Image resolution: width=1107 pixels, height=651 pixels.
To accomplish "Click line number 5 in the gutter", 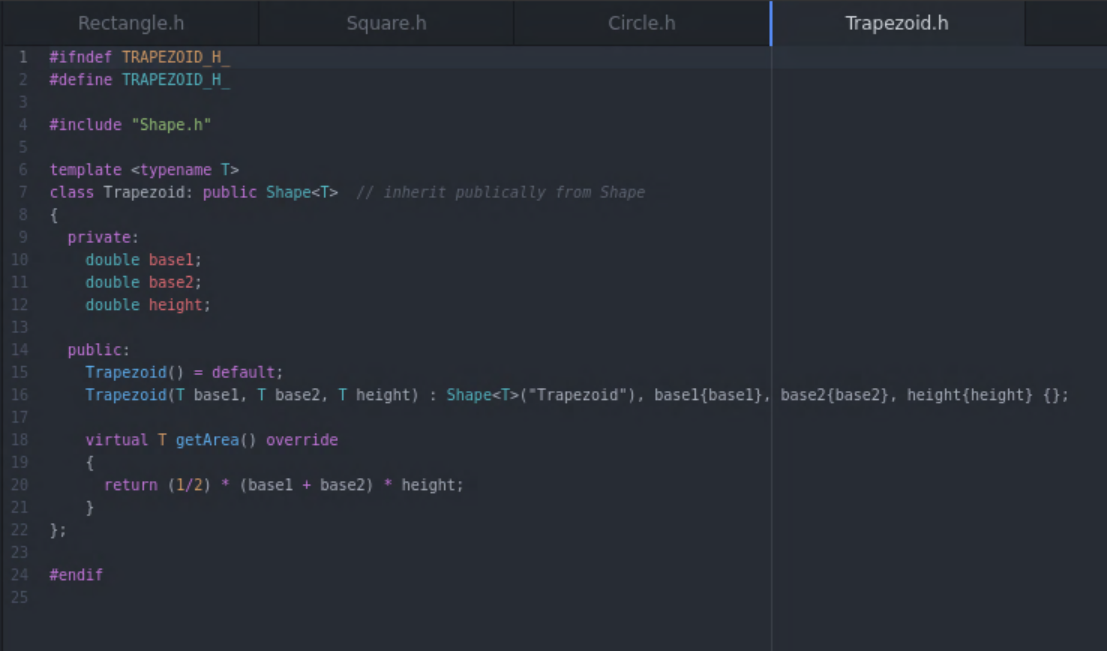I will 23,148.
